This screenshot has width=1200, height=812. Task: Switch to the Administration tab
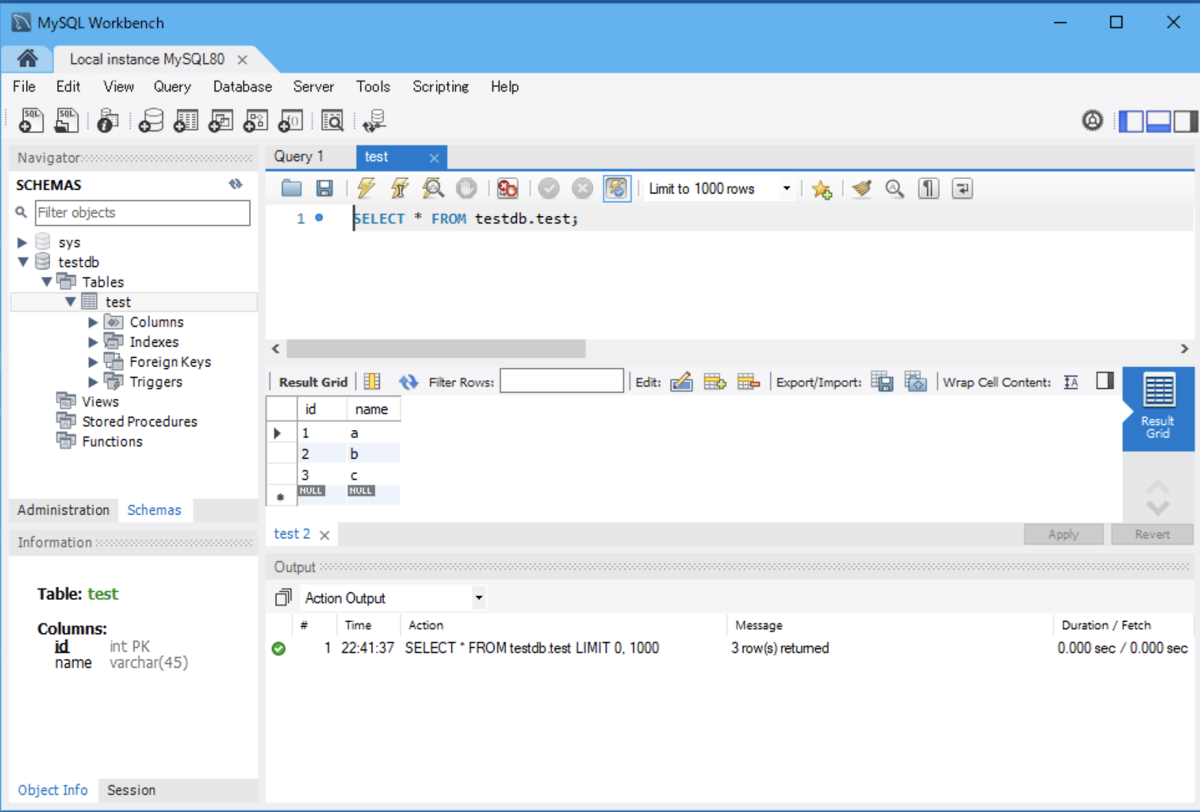(x=63, y=510)
